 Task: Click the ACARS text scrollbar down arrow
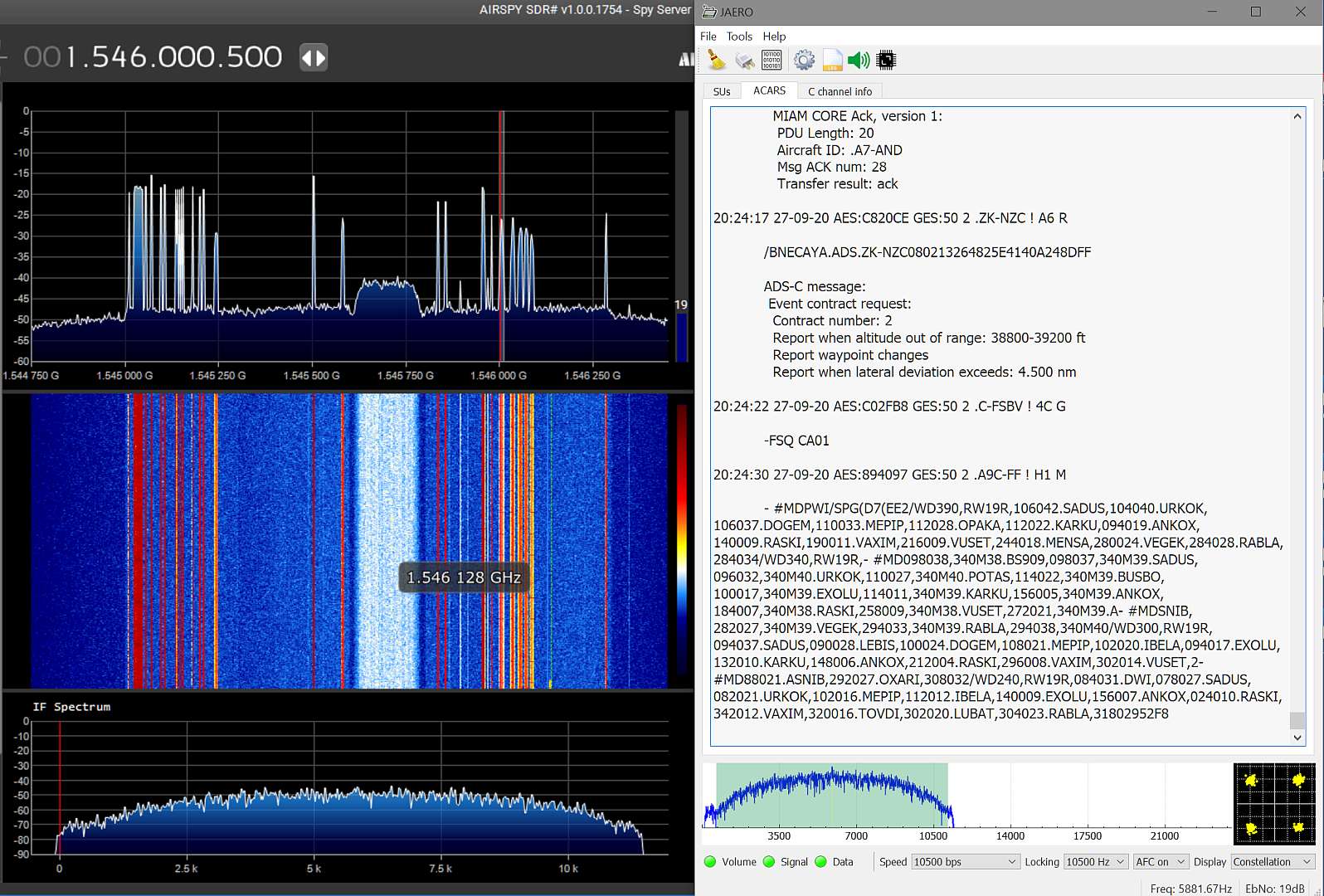(x=1297, y=738)
